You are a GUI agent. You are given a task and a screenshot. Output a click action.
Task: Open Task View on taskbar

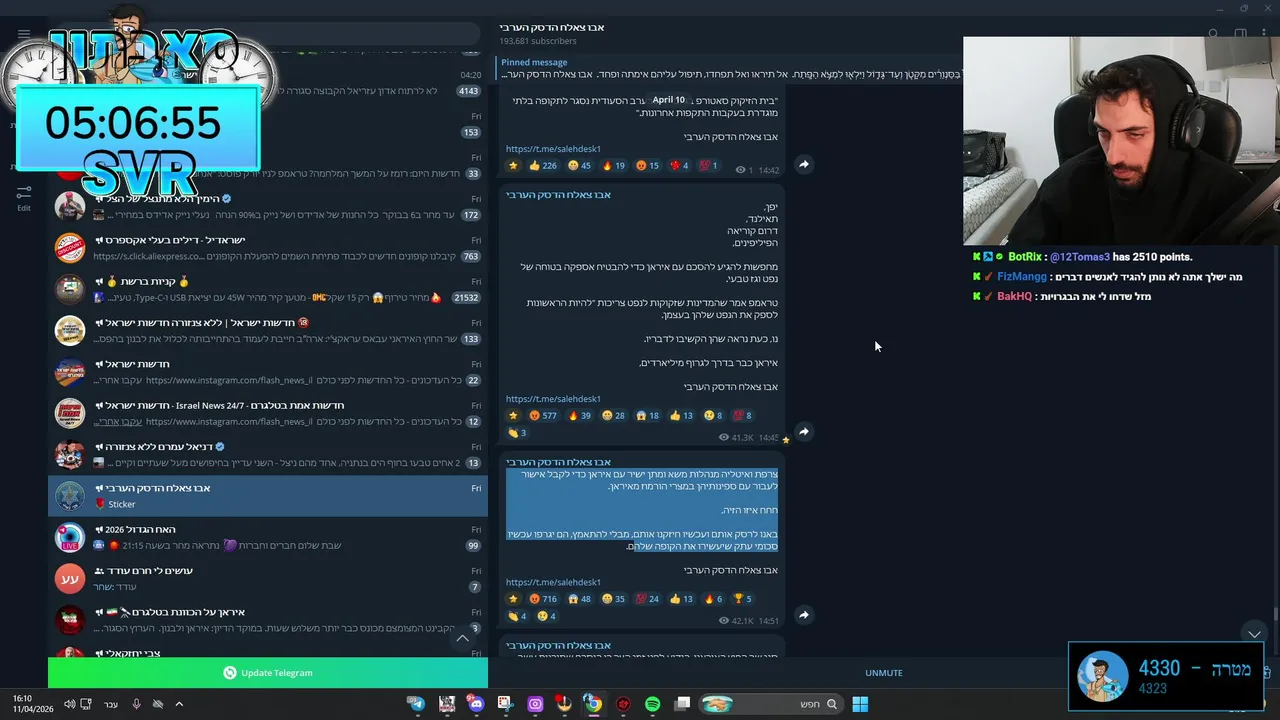pyautogui.click(x=682, y=704)
